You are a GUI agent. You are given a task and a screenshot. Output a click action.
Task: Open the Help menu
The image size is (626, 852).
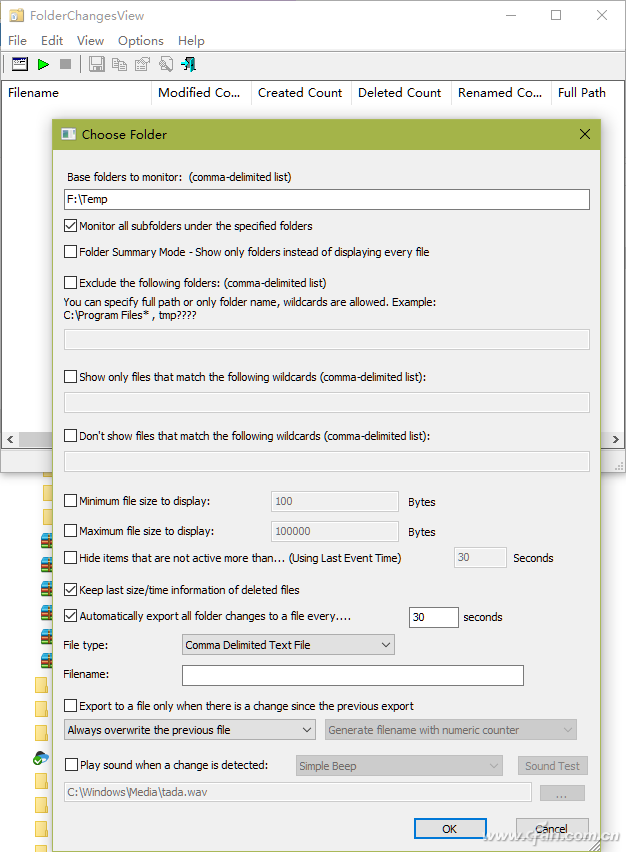click(191, 41)
